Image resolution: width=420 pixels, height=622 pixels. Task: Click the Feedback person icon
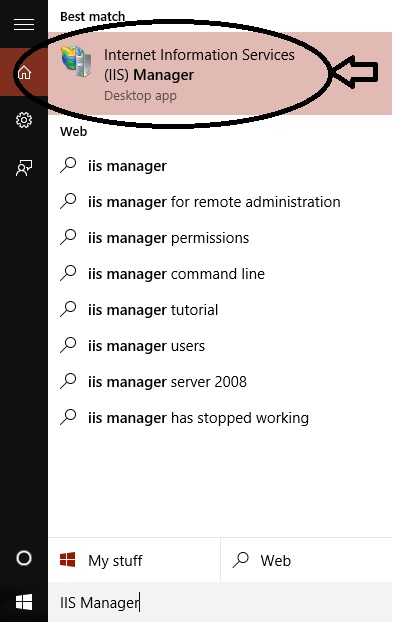click(x=24, y=168)
